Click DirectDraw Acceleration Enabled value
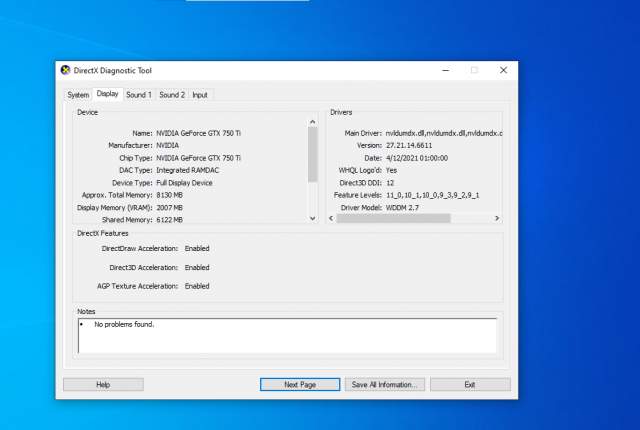This screenshot has height=430, width=640. 197,248
